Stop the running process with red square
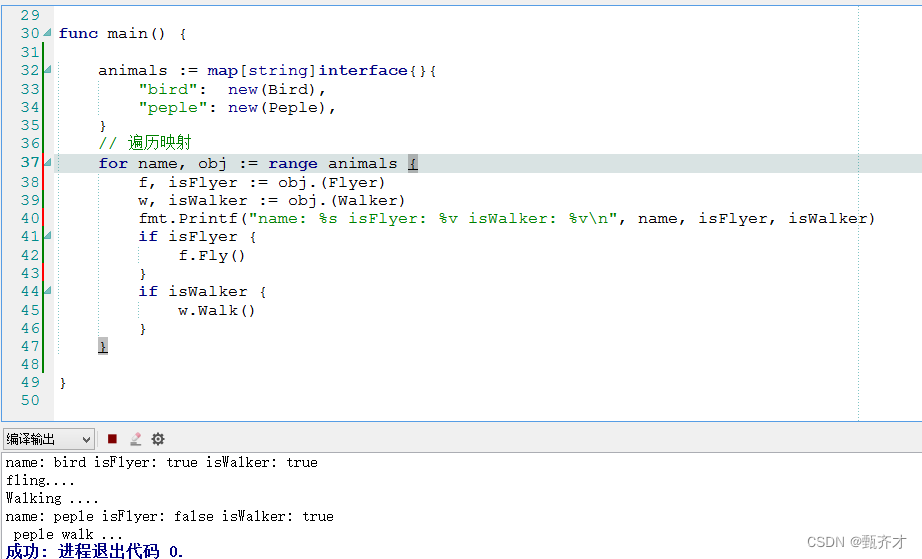 112,439
